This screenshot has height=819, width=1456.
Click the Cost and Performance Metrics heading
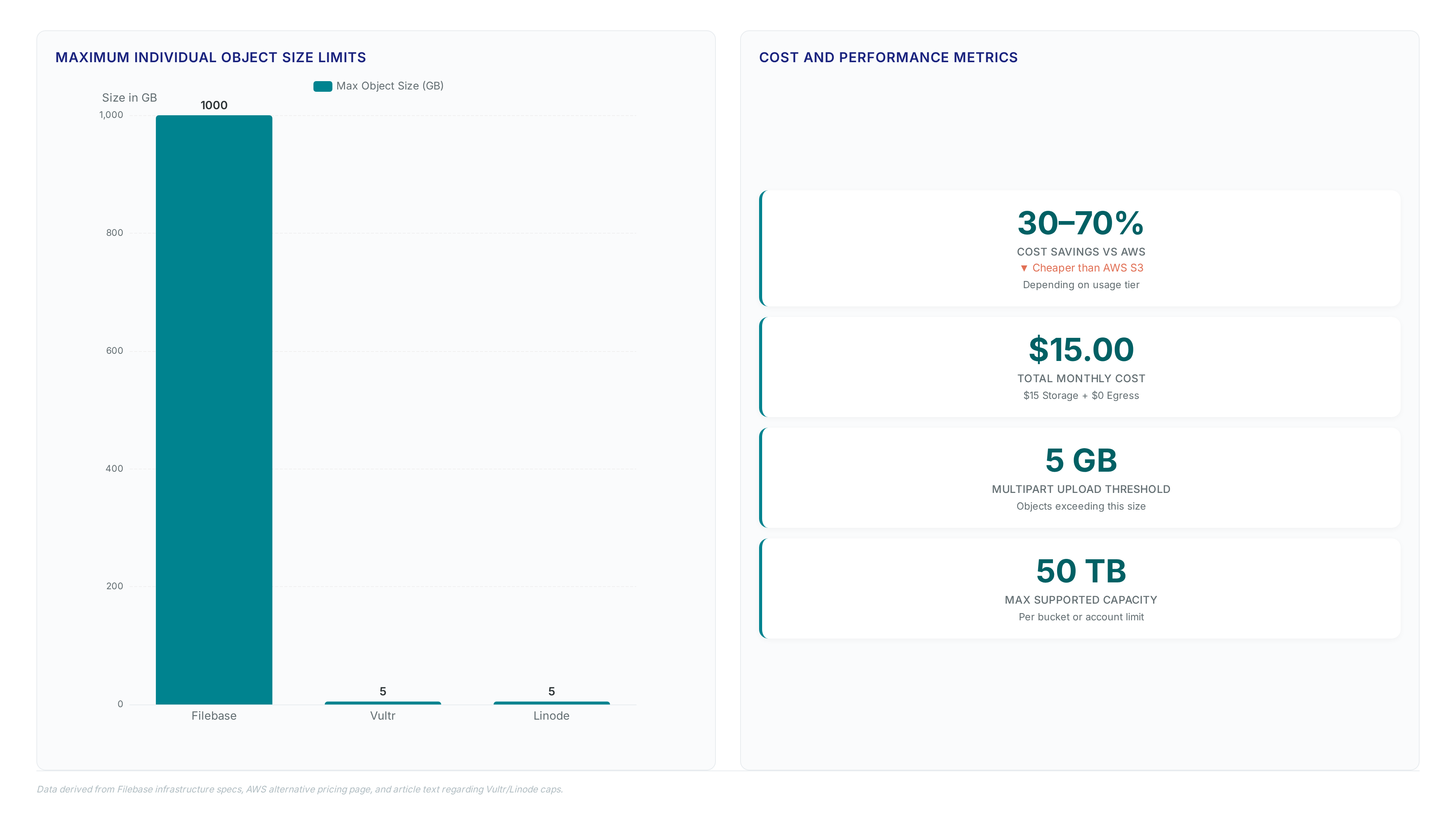(x=888, y=58)
